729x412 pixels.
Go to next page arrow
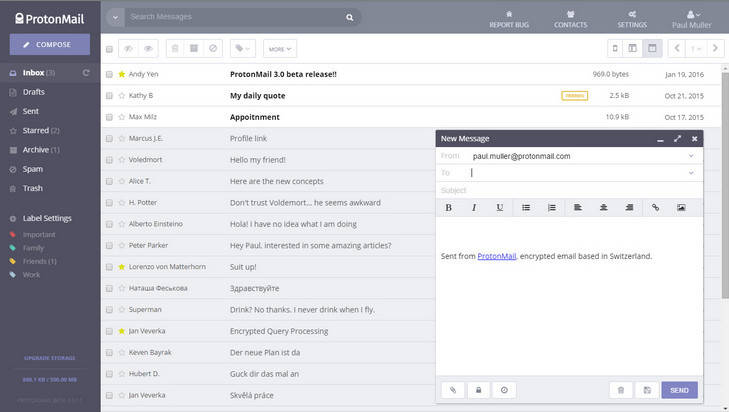(715, 48)
